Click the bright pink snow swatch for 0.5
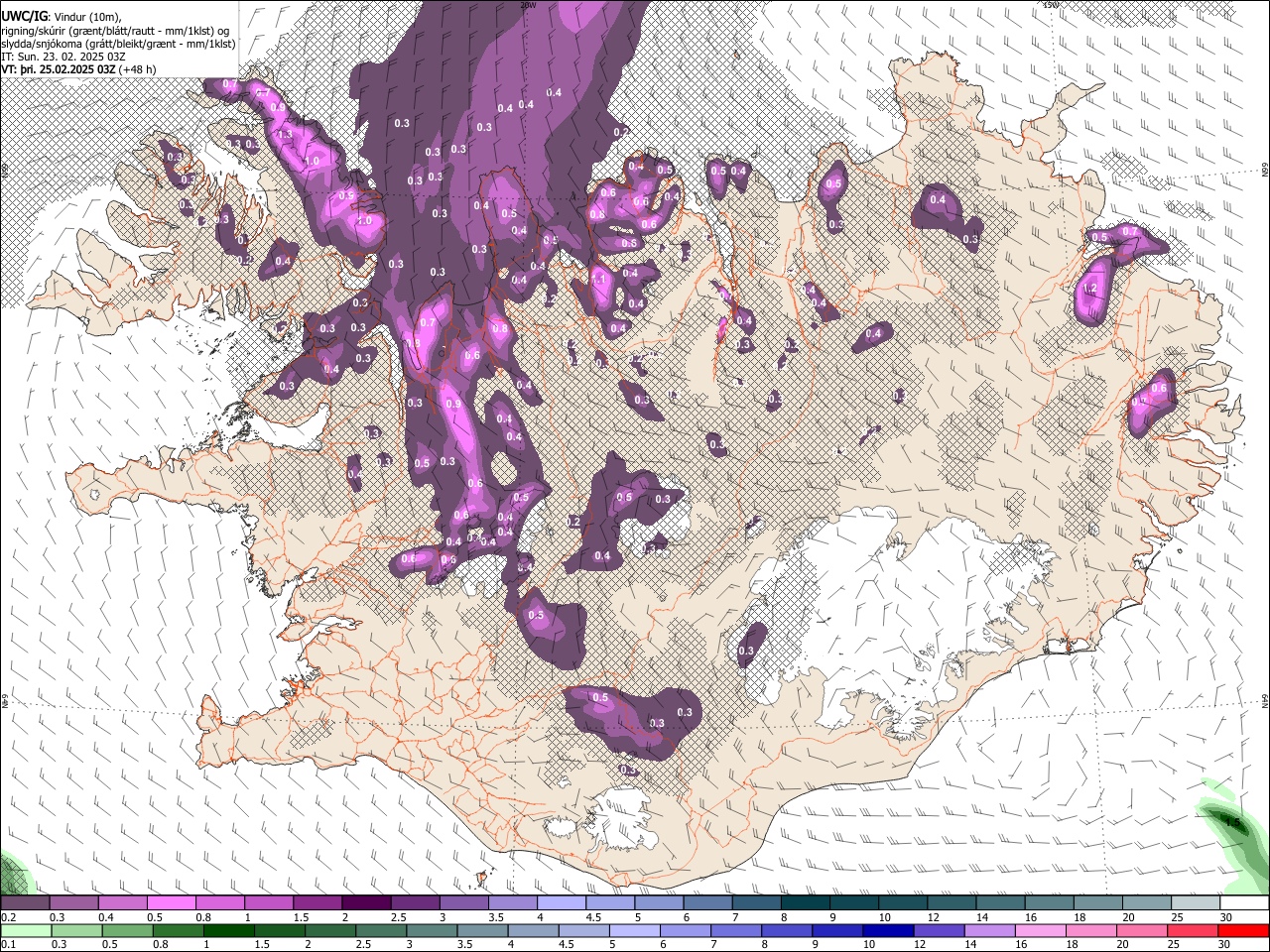This screenshot has width=1270, height=952. click(x=170, y=902)
